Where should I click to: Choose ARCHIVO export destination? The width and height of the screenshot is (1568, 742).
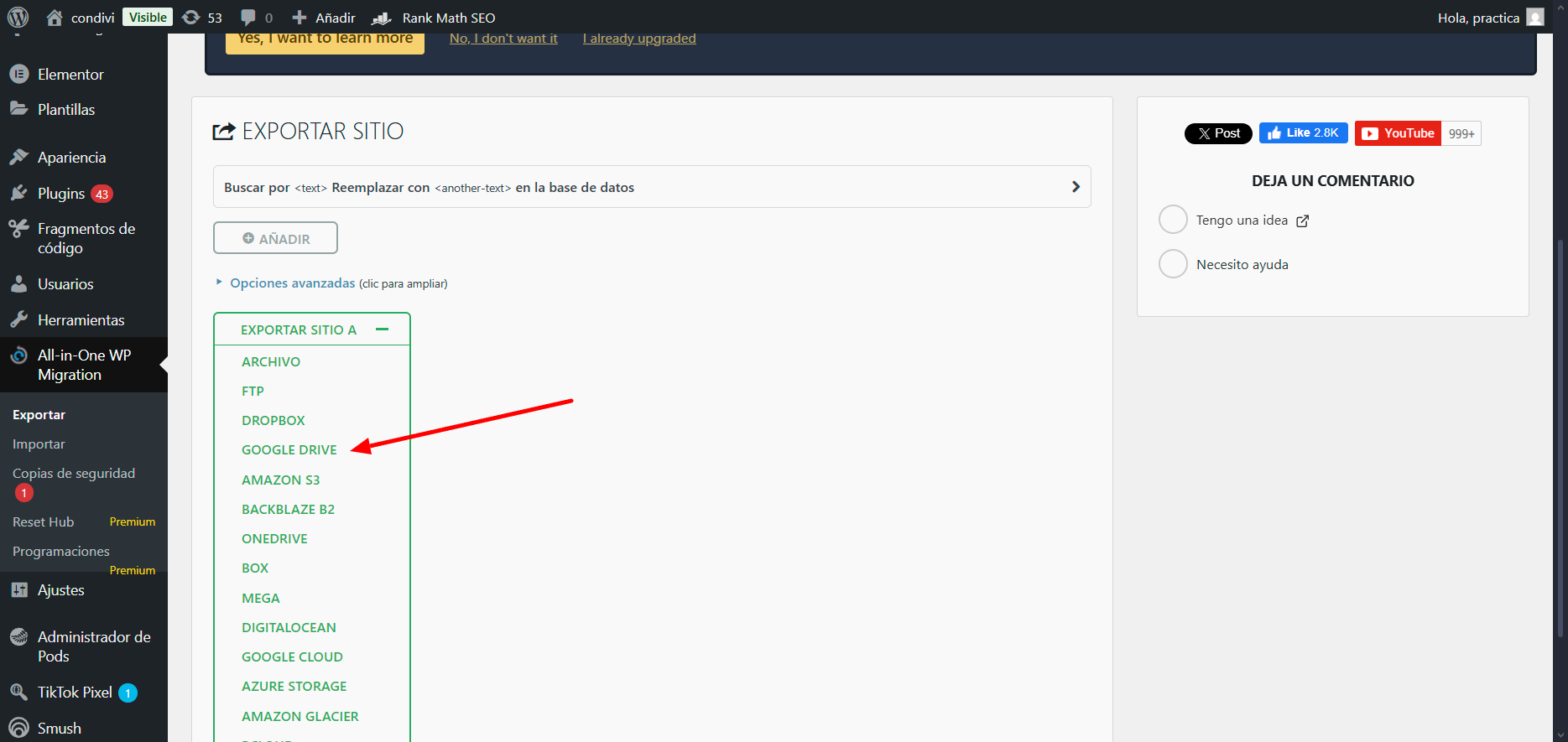click(x=271, y=361)
